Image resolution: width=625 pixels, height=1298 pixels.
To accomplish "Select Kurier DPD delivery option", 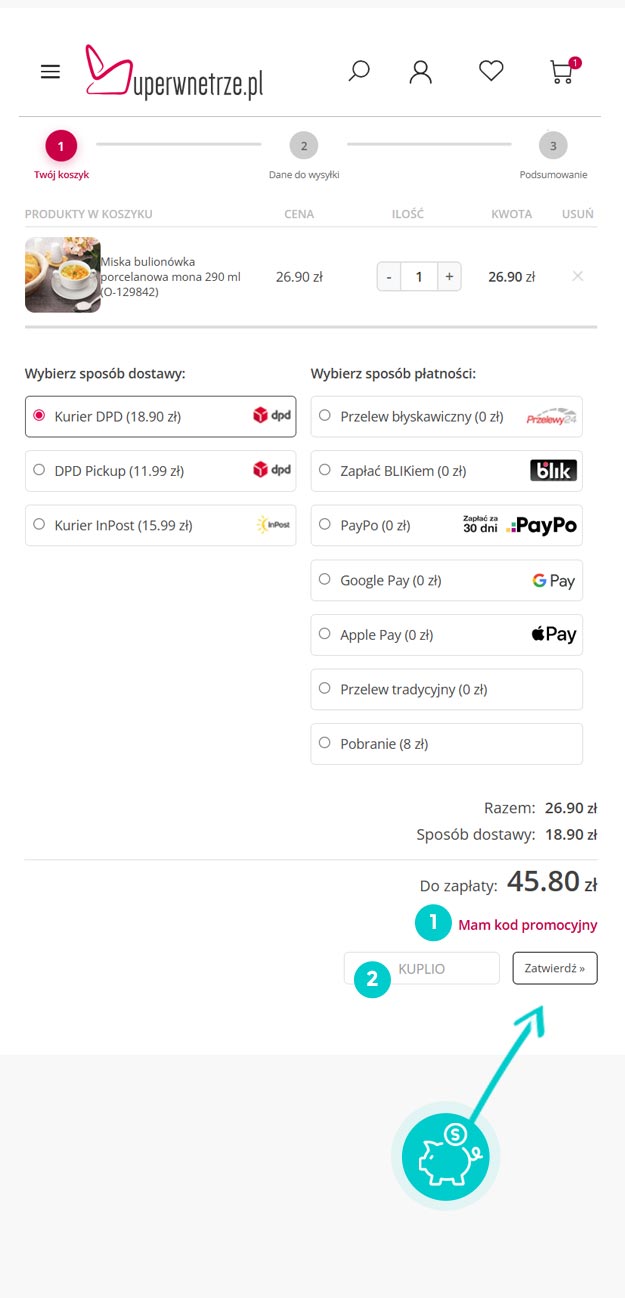I will 39,416.
